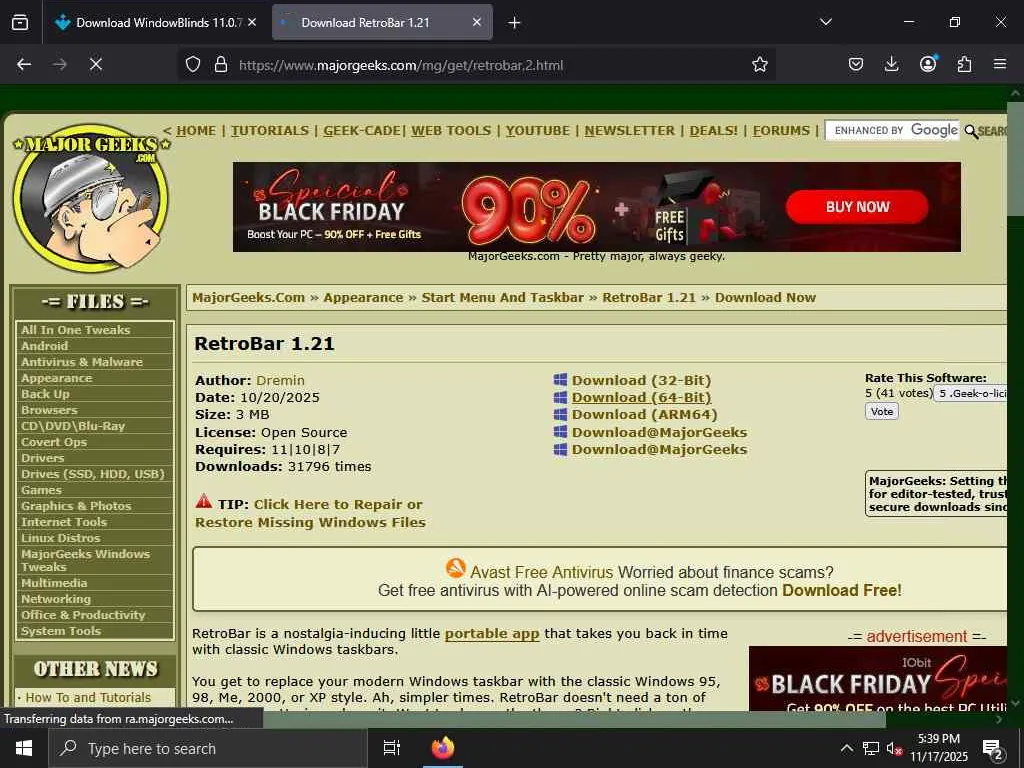Open Firefox account icon
This screenshot has height=768, width=1024.
928,64
